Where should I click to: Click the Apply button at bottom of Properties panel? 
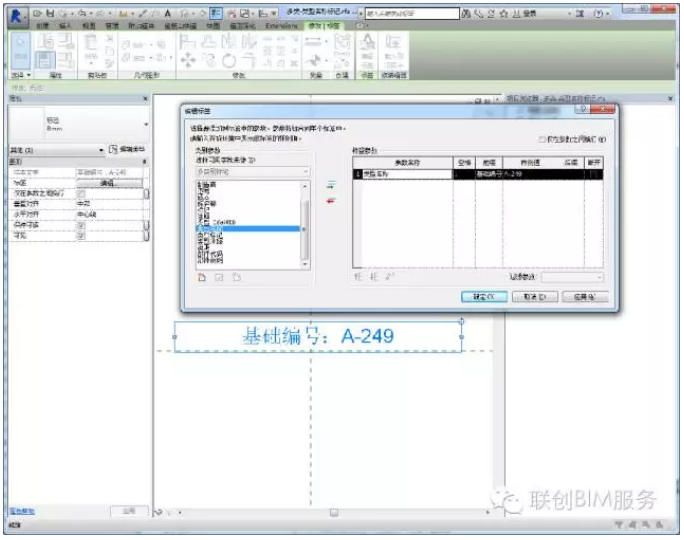click(129, 511)
